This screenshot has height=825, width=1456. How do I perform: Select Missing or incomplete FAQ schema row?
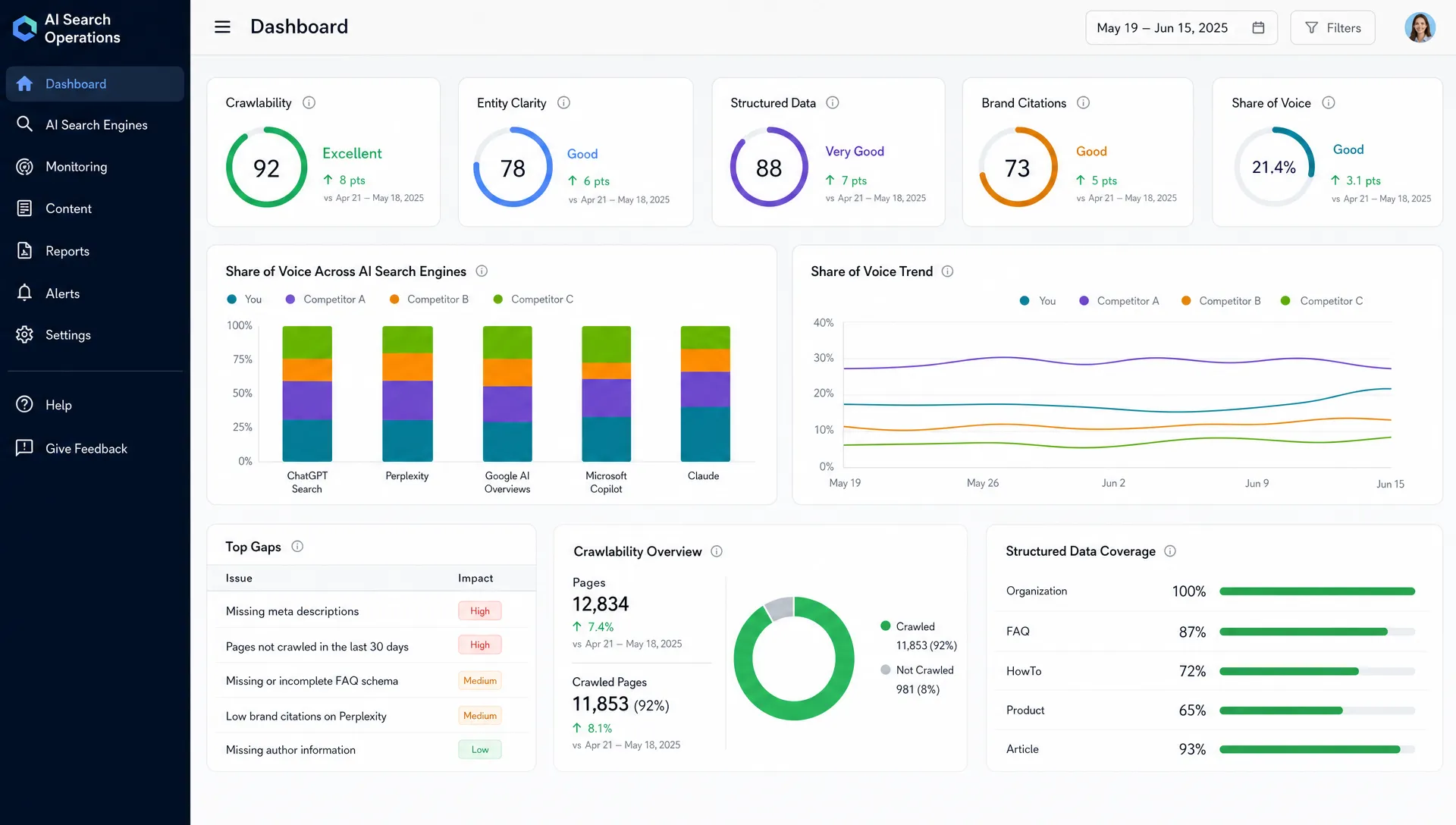pos(372,680)
